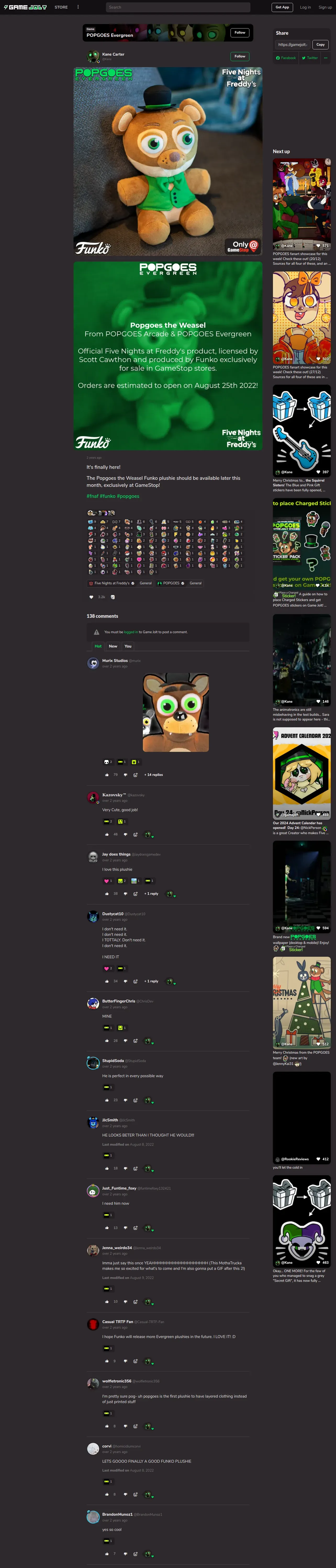Open the Popgoes plushie photo
336x1568 pixels.
pyautogui.click(x=168, y=161)
